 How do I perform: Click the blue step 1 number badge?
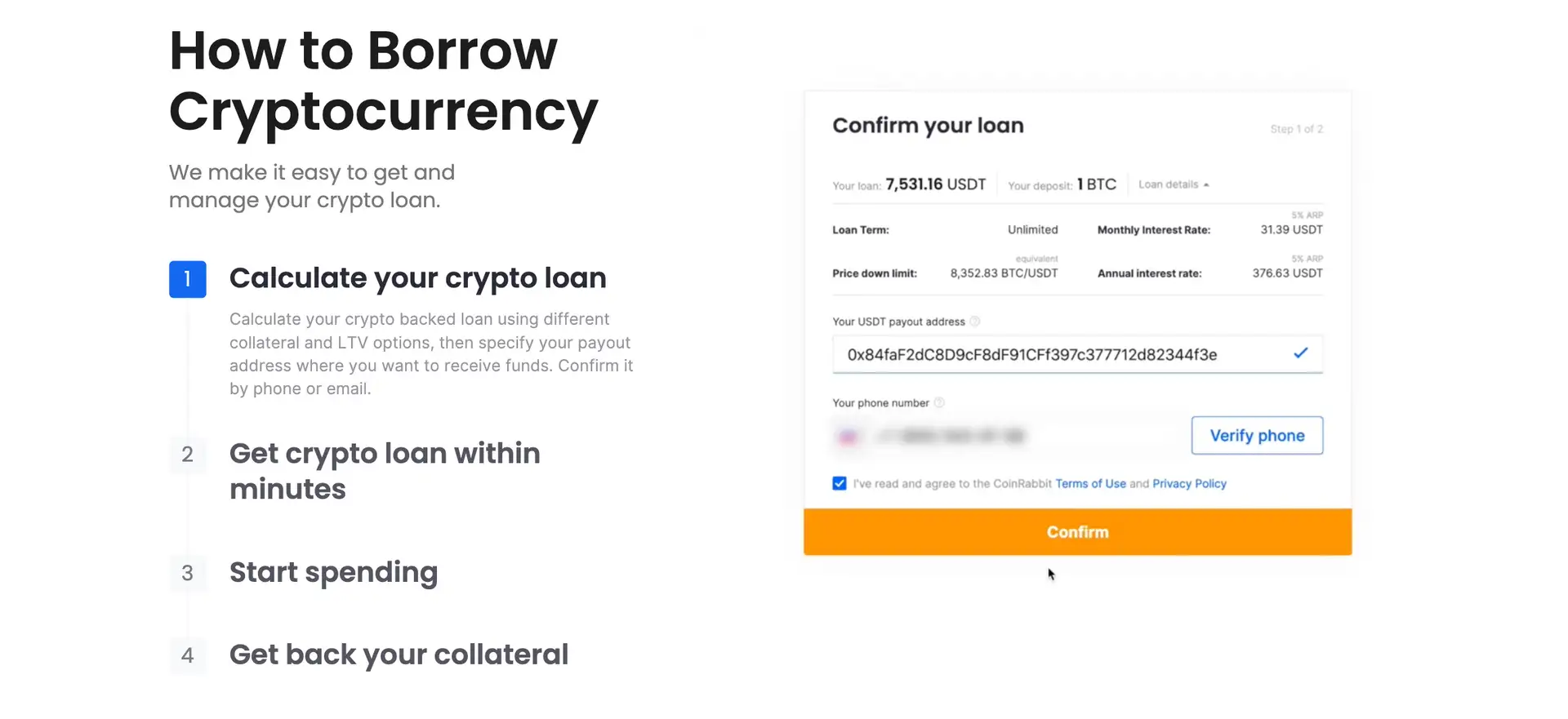[x=187, y=279]
